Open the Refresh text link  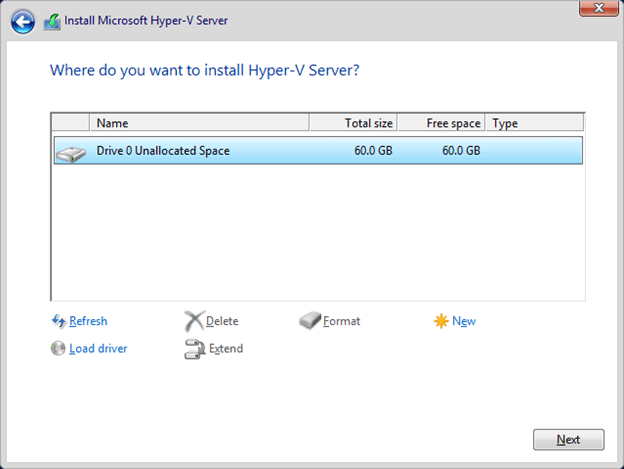point(88,321)
